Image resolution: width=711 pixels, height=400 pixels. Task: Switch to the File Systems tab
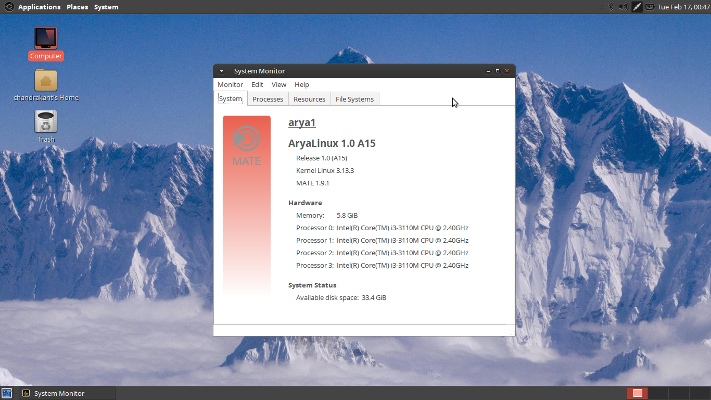pos(354,99)
